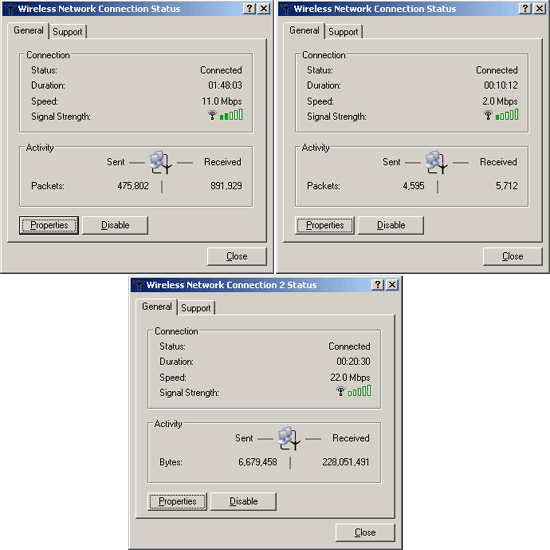Click the duration value 00:20:30
550x550 pixels.
[x=353, y=361]
